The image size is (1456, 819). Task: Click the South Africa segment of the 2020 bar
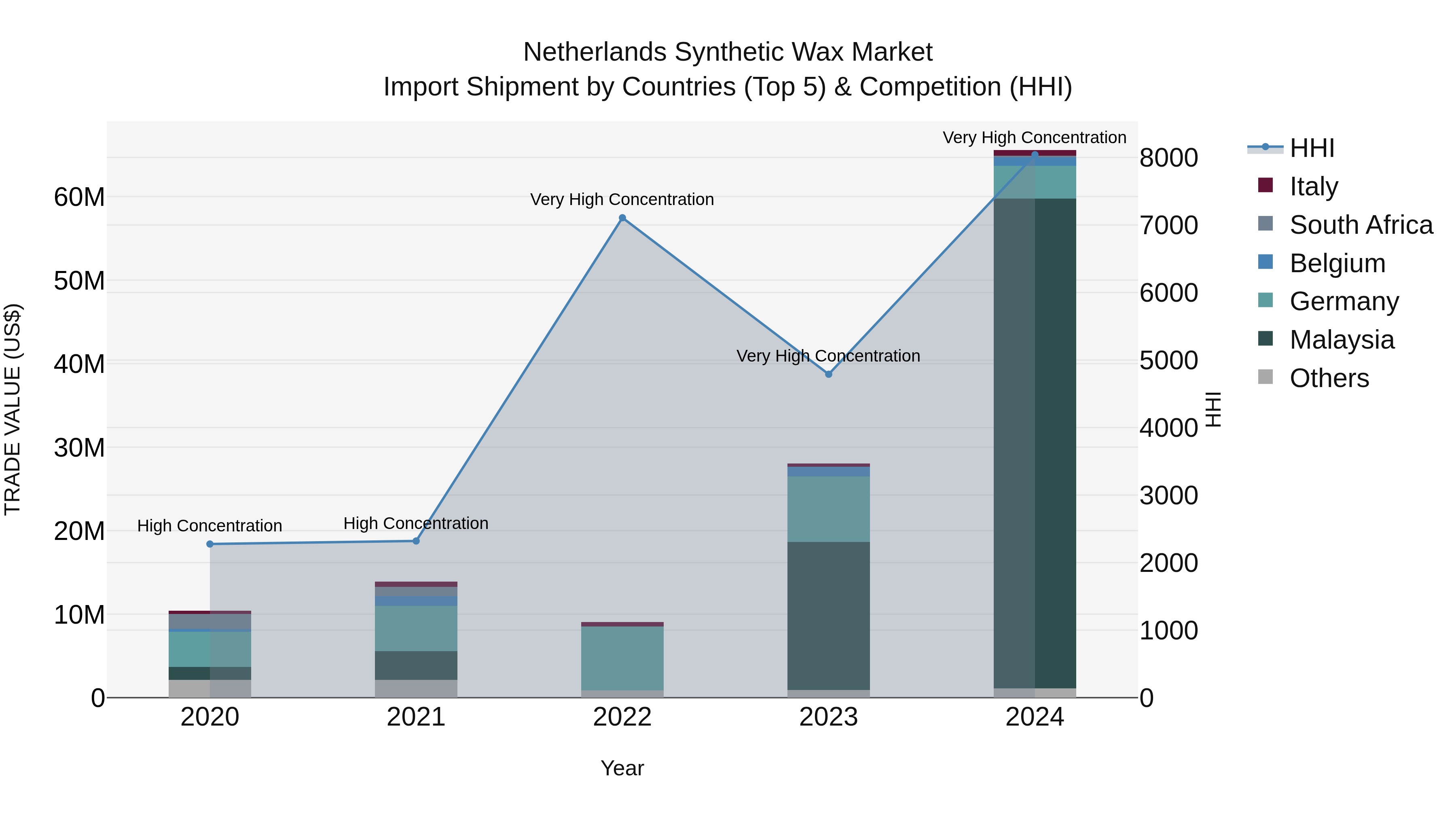pyautogui.click(x=210, y=621)
